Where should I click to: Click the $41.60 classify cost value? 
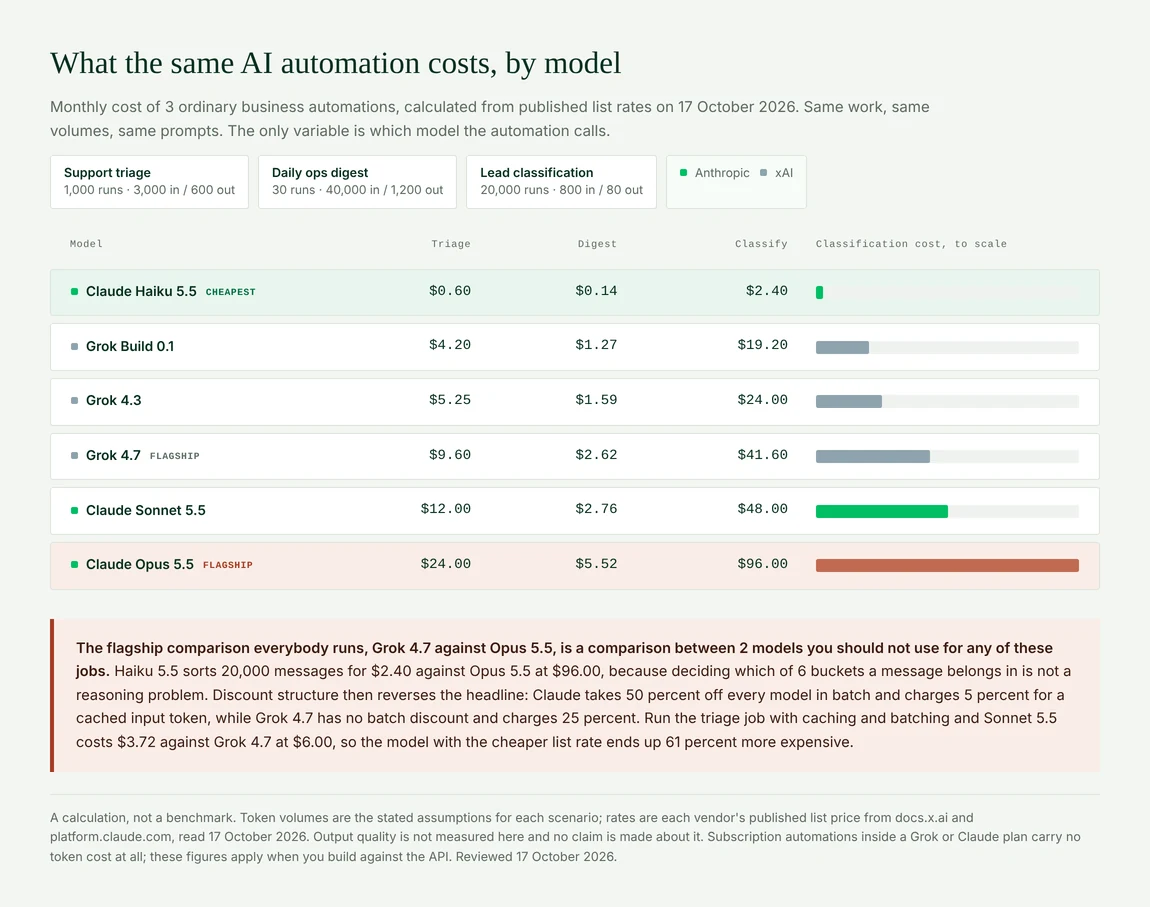[x=763, y=455]
